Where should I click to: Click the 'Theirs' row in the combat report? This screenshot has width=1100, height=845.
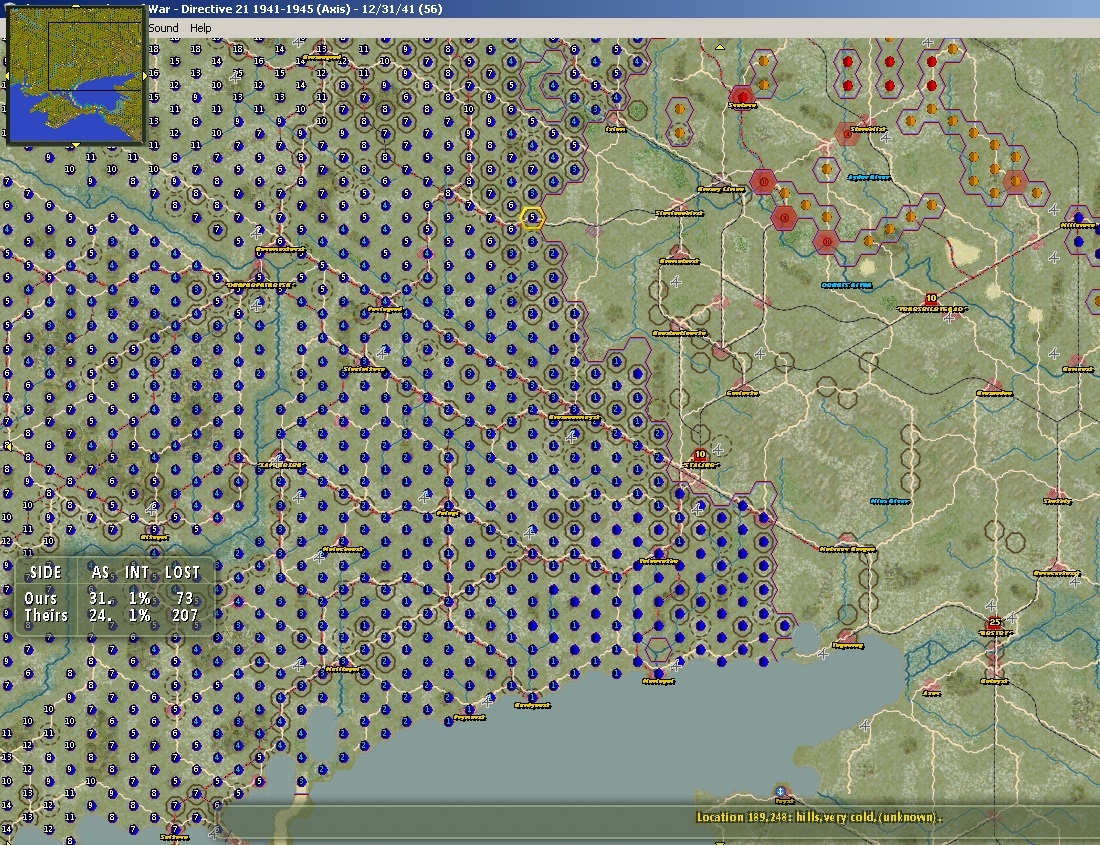tap(112, 616)
